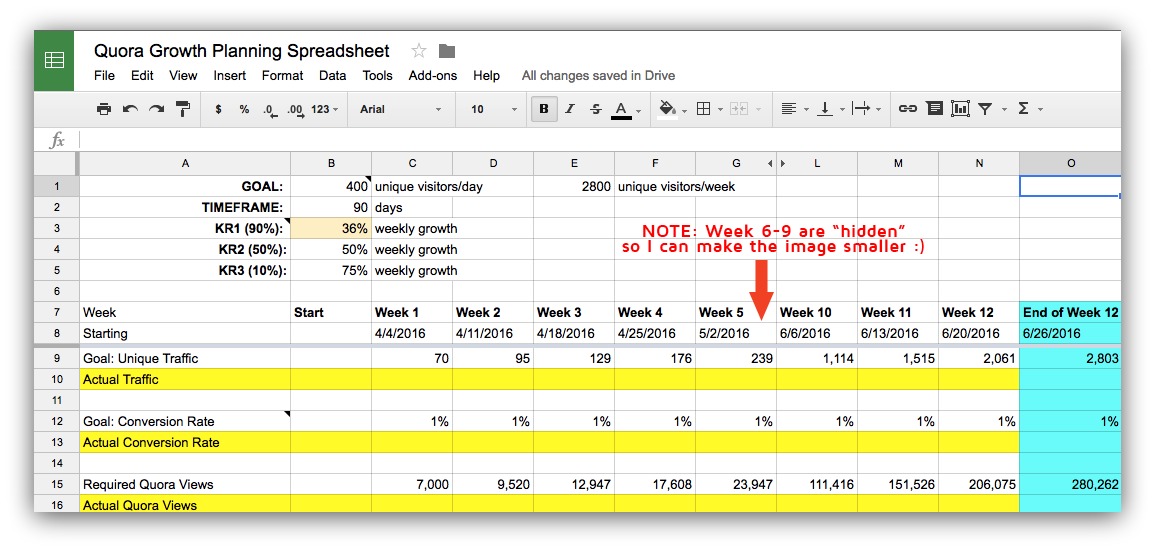The height and width of the screenshot is (550, 1155).
Task: Open text color picker
Action: point(621,110)
